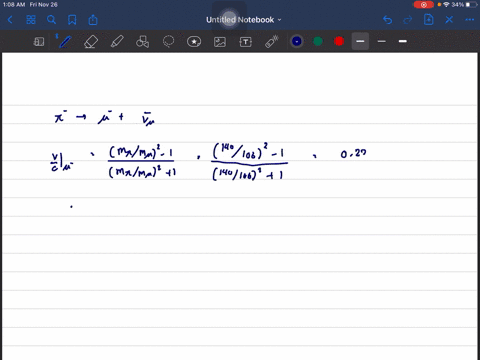The image size is (480, 360).
Task: Select the selected medium stroke thickness
Action: coord(360,41)
